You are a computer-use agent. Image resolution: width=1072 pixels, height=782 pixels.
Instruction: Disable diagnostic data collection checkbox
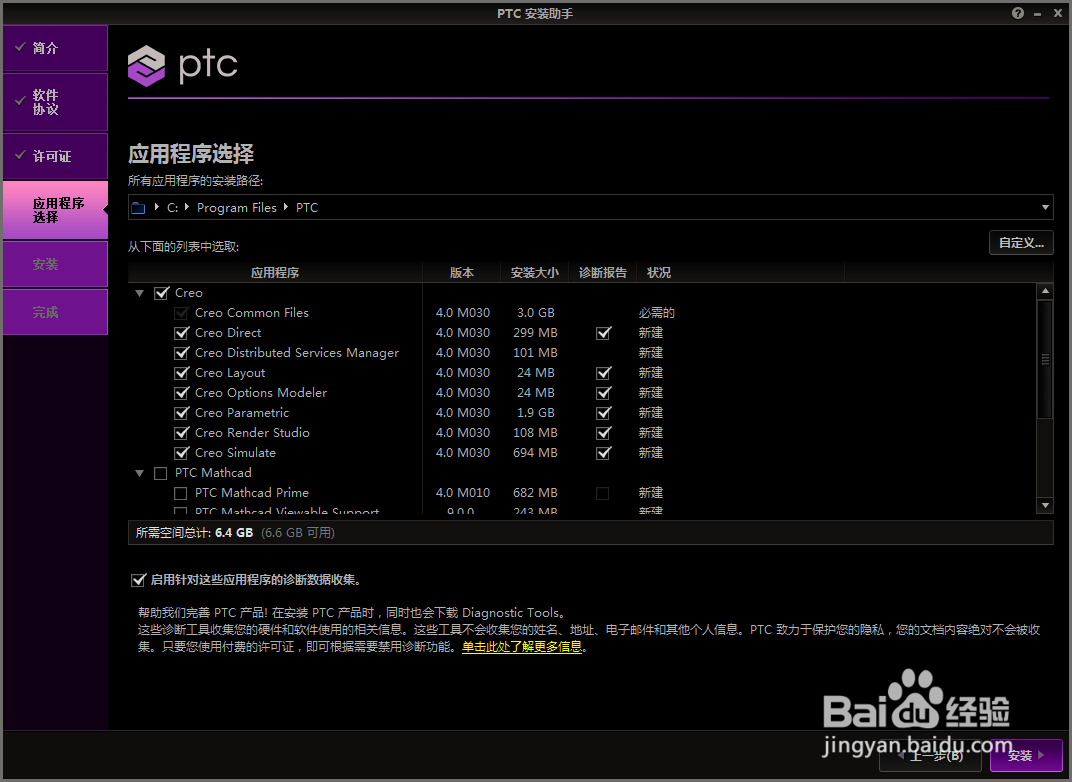[138, 580]
